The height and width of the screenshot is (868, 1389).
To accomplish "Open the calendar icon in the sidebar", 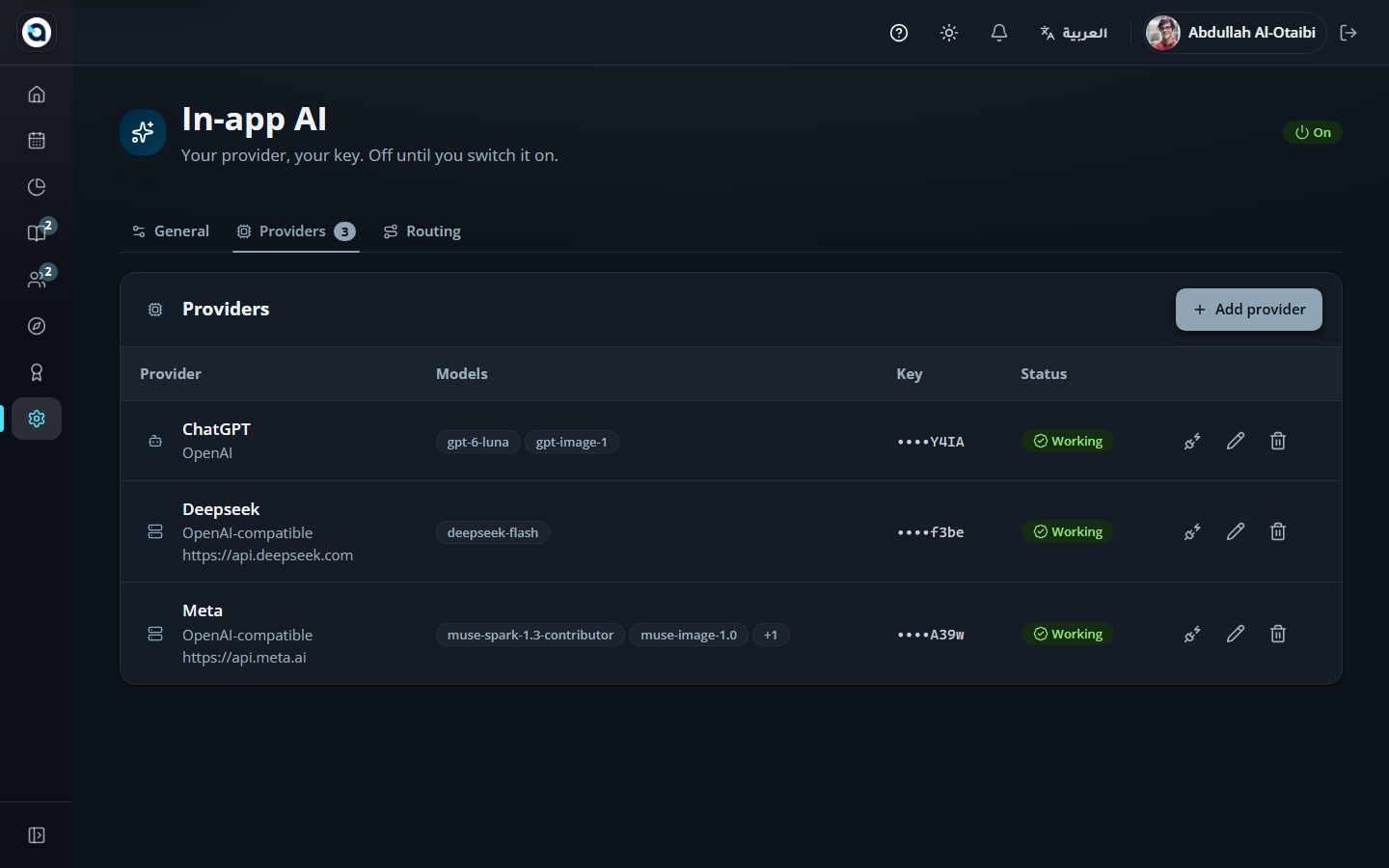I will click(37, 141).
